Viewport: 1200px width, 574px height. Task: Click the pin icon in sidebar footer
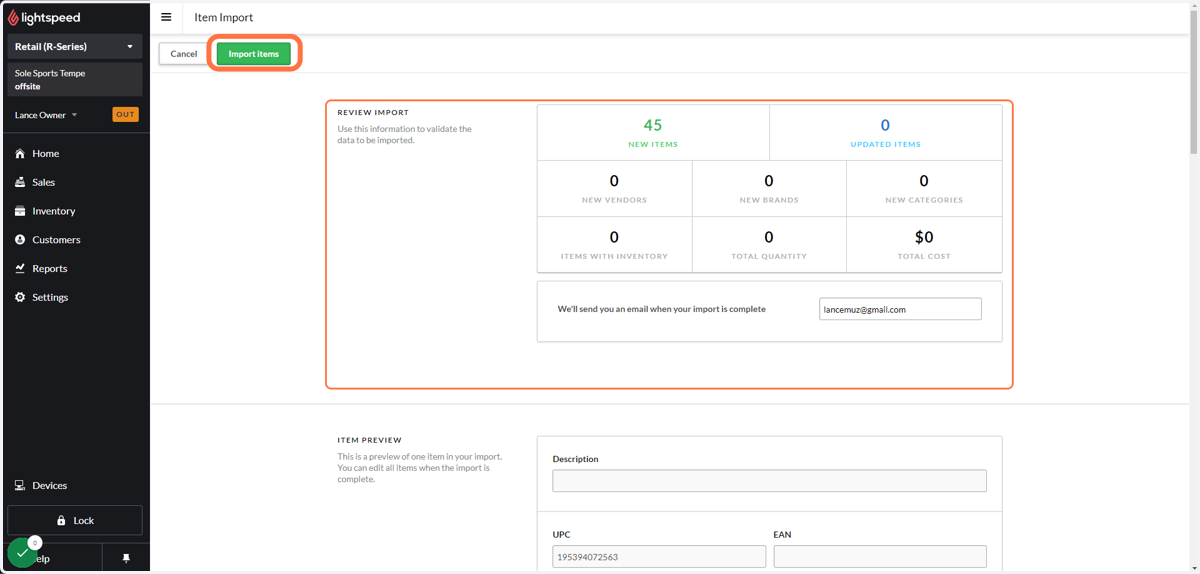click(x=126, y=559)
